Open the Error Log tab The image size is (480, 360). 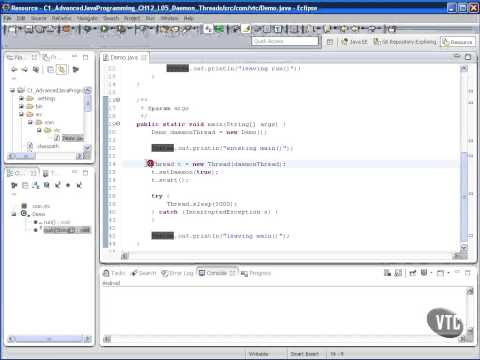177,273
